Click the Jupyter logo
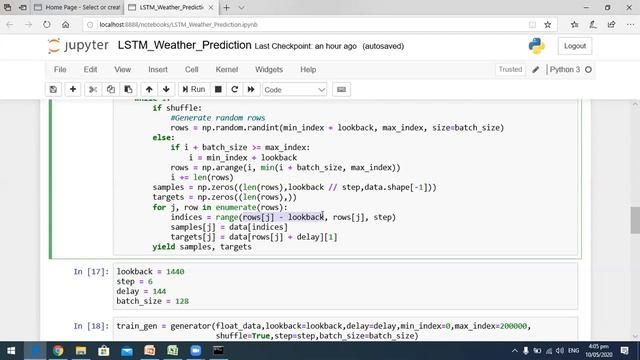This screenshot has height=360, width=640. tap(78, 45)
